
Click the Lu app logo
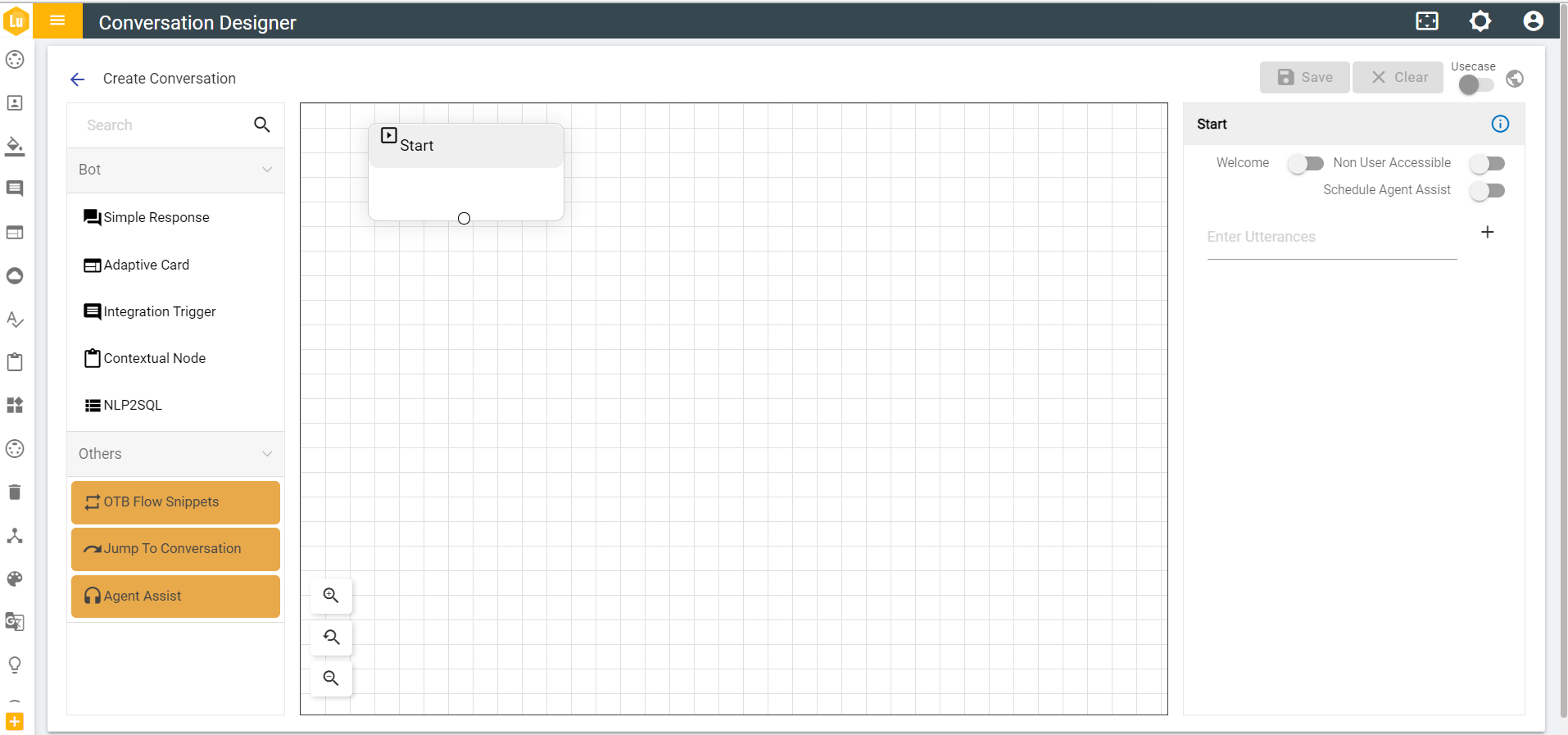click(16, 20)
